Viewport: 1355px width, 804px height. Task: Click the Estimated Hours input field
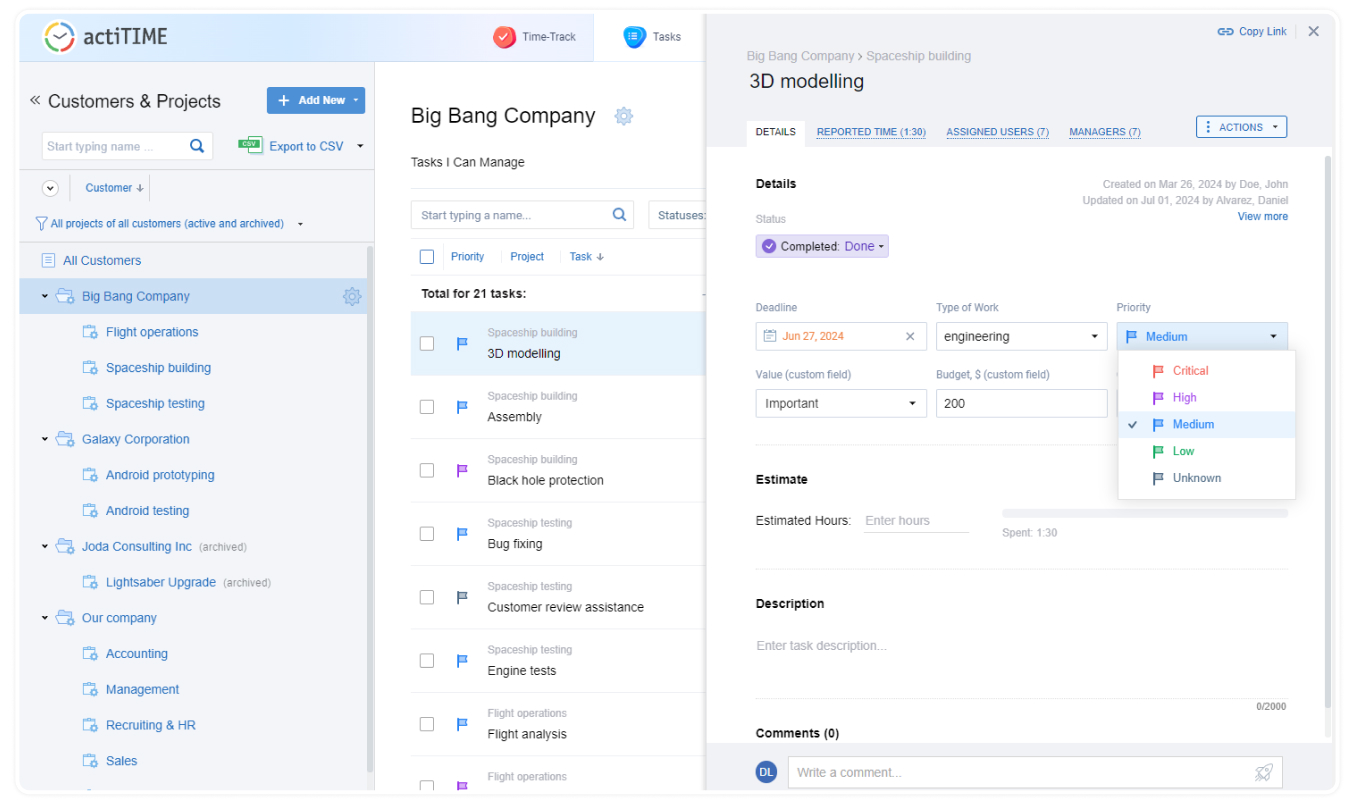pos(916,520)
